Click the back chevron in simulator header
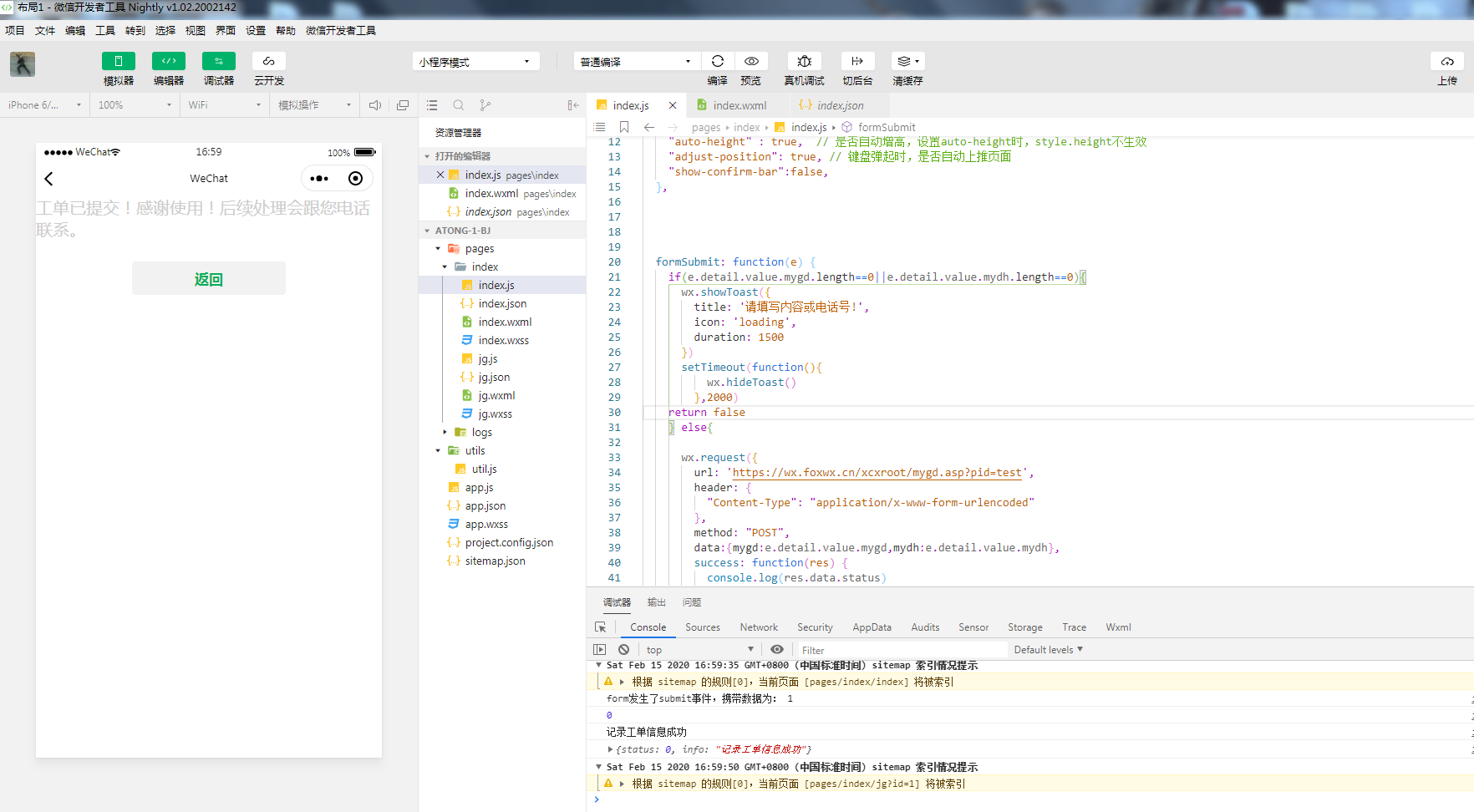Viewport: 1474px width, 812px height. (48, 178)
